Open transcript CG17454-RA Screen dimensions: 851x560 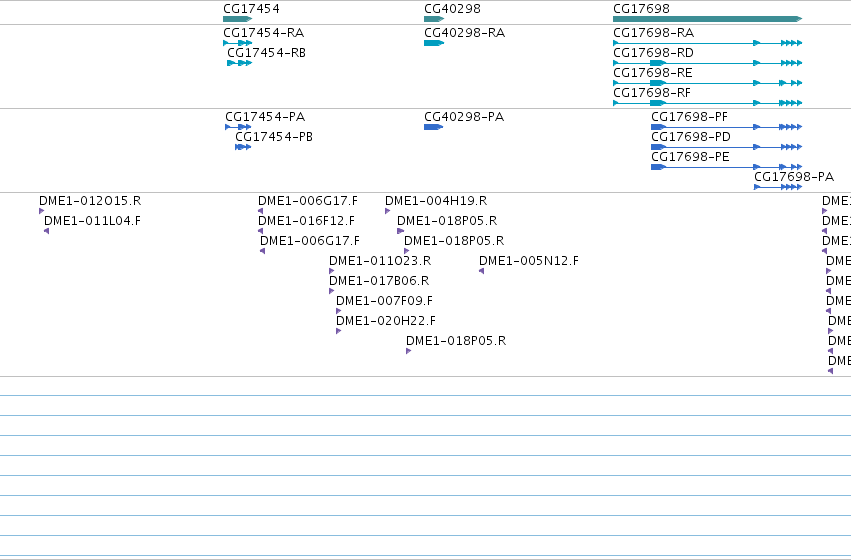pyautogui.click(x=238, y=43)
